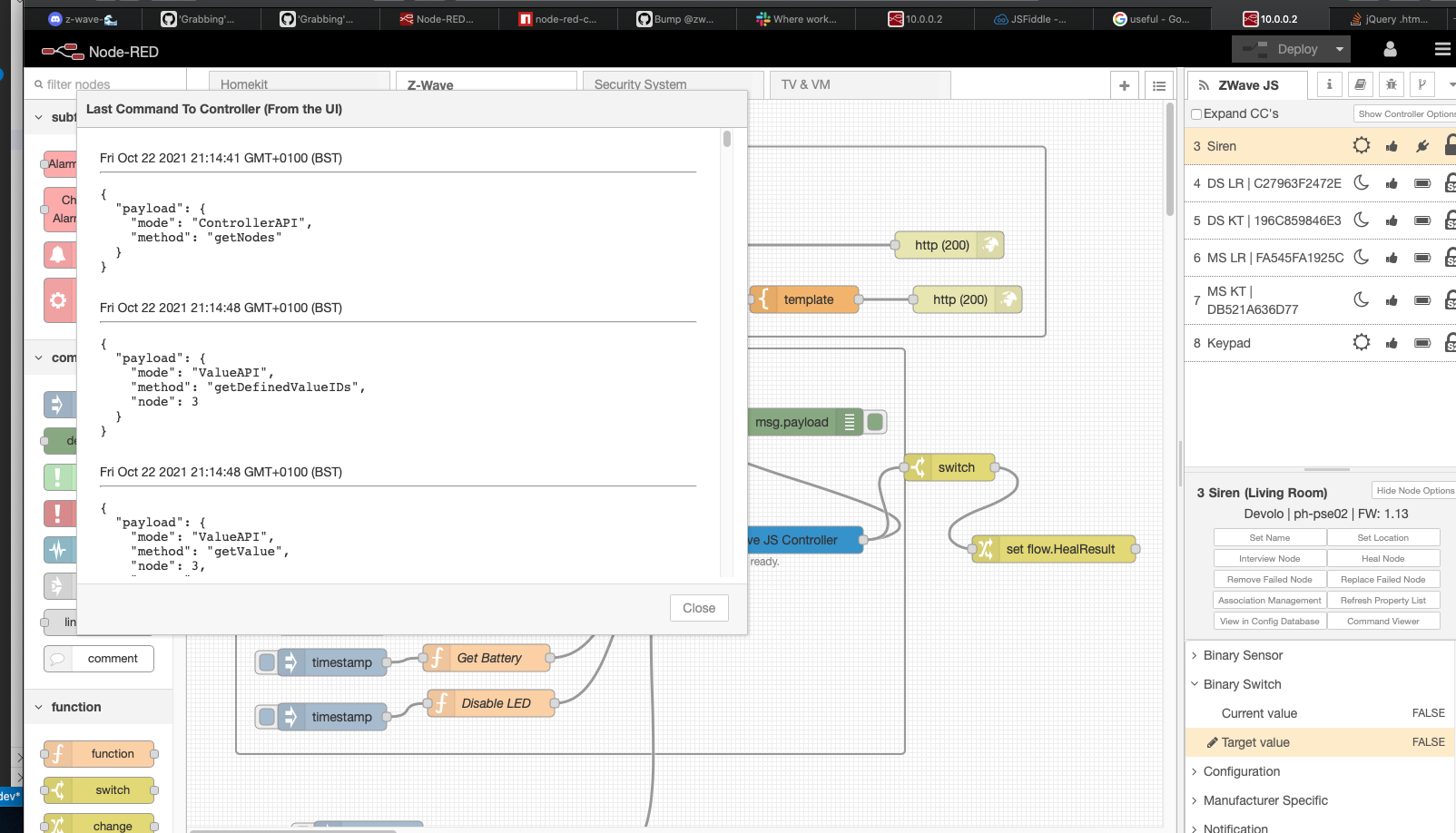Screen dimensions: 1456x833
Task: Click the canvas vertical scrollbar thumb
Action: [x=1170, y=160]
